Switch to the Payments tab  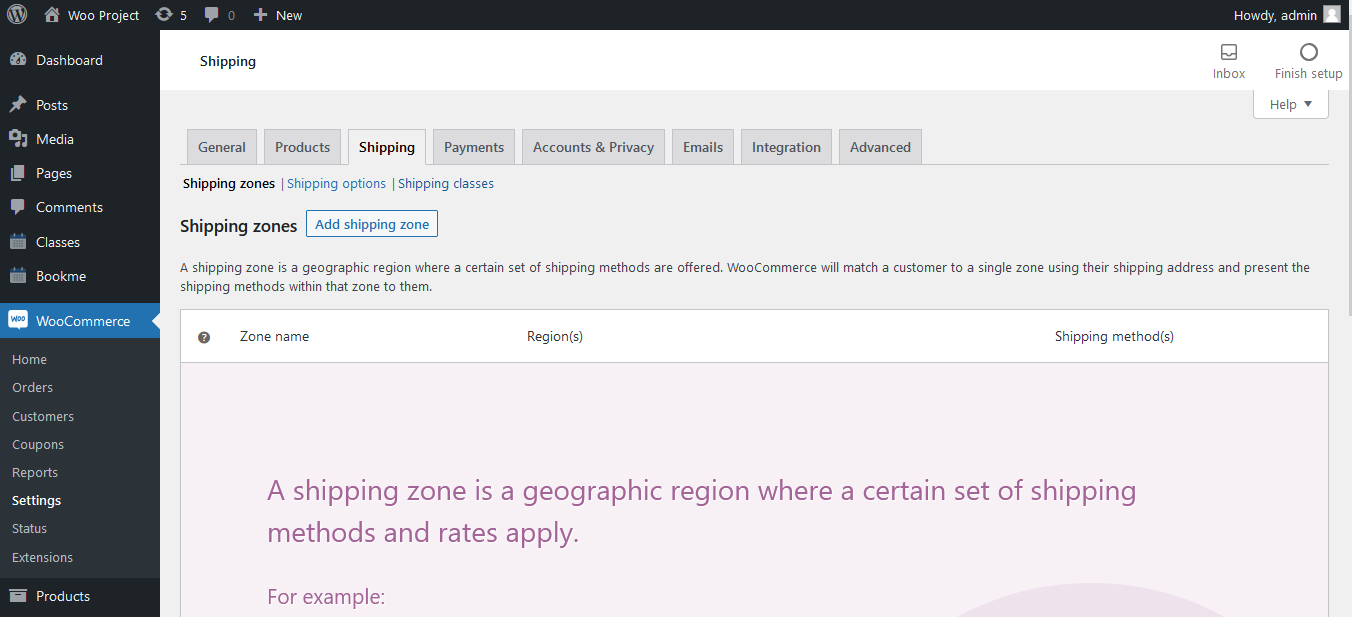point(474,147)
